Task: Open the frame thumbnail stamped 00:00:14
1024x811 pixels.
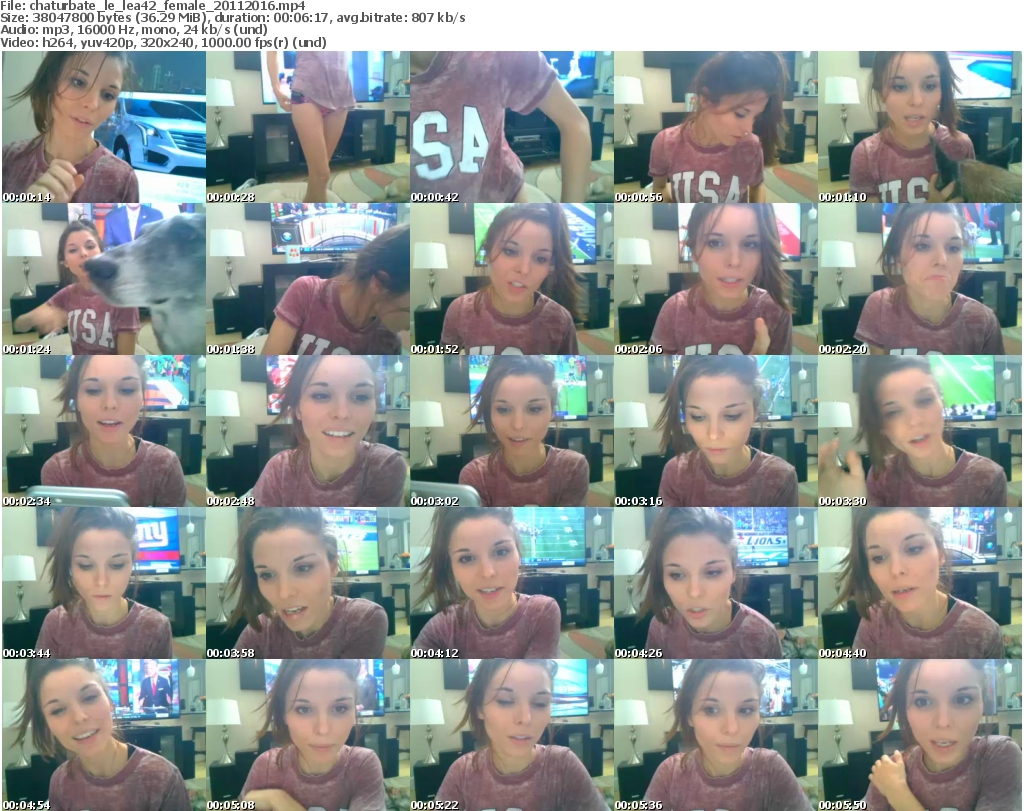Action: (x=104, y=127)
